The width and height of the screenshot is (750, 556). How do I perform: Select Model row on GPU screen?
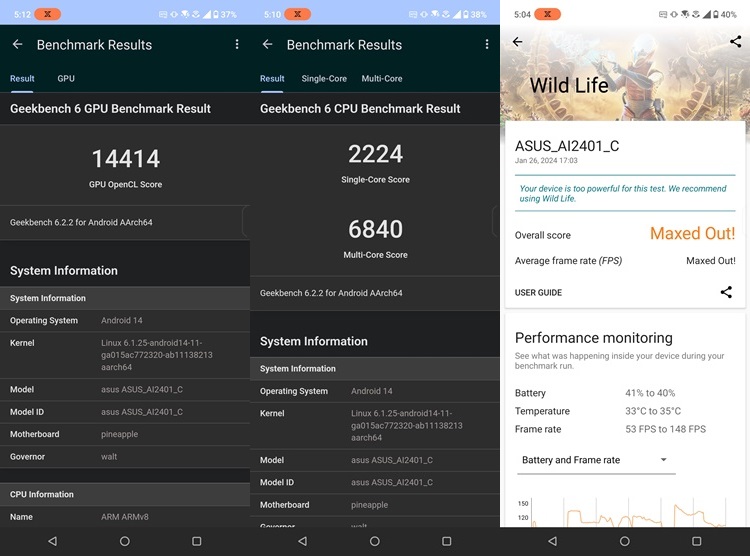click(125, 389)
